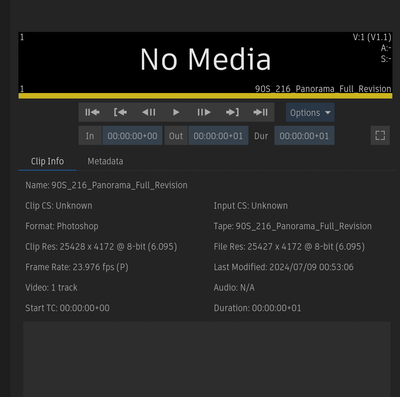Click the Last Modified date entry
The height and width of the screenshot is (397, 400).
(284, 267)
